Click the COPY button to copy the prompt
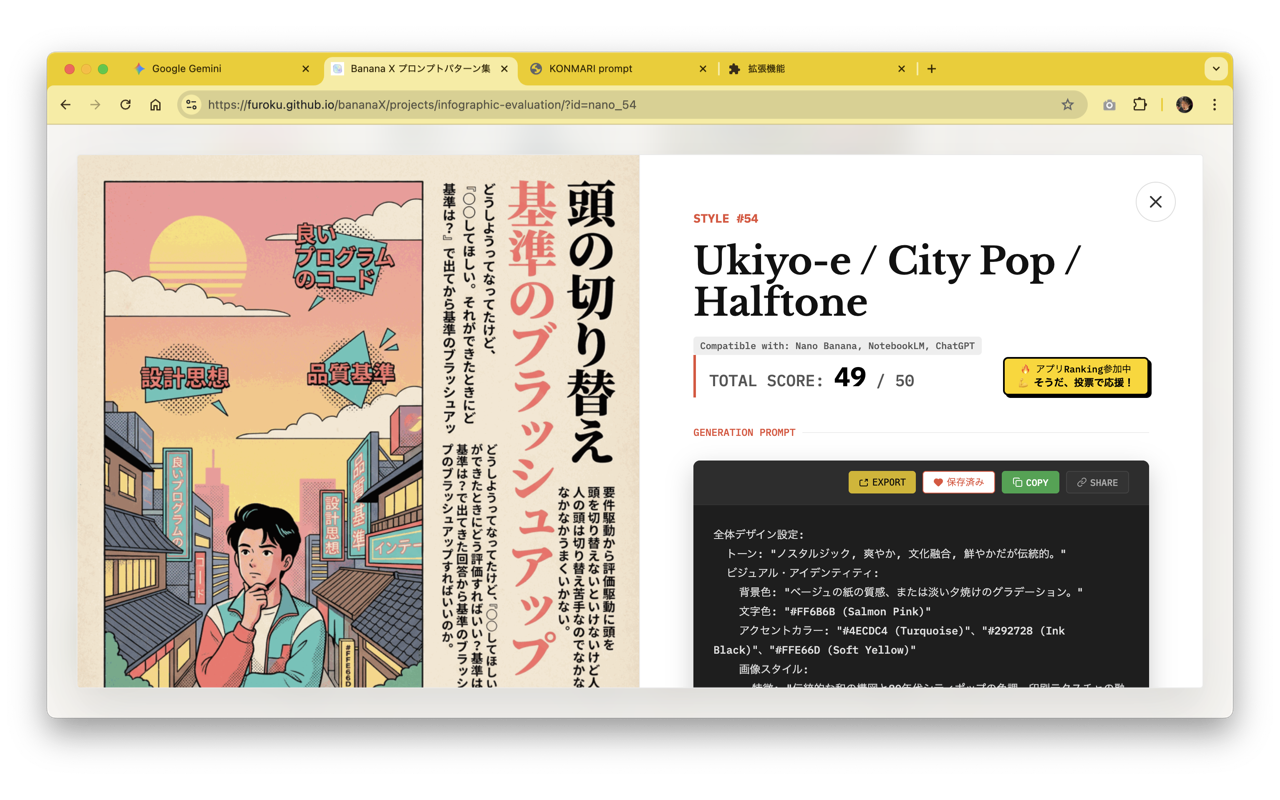Viewport: 1280px width, 800px height. (x=1030, y=482)
